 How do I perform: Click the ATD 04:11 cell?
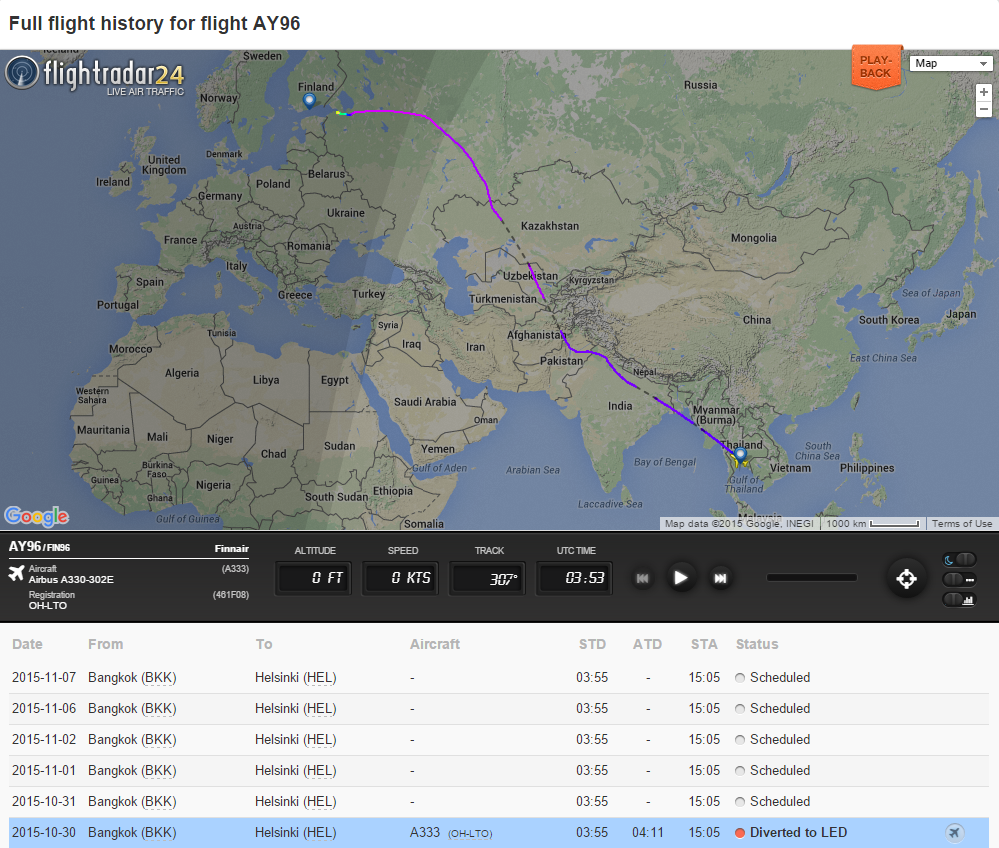pyautogui.click(x=647, y=832)
